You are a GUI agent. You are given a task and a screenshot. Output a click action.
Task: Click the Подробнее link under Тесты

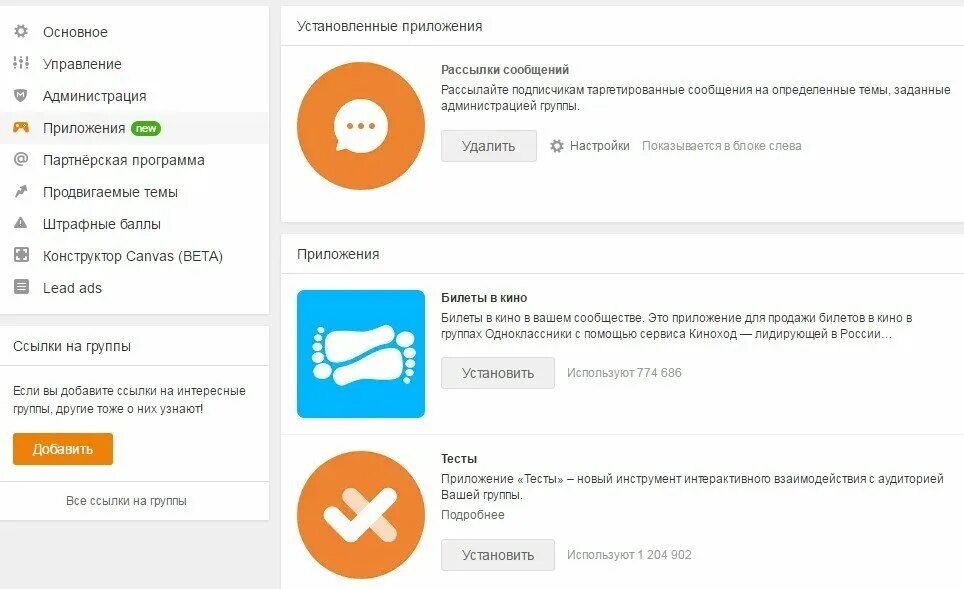pos(472,515)
